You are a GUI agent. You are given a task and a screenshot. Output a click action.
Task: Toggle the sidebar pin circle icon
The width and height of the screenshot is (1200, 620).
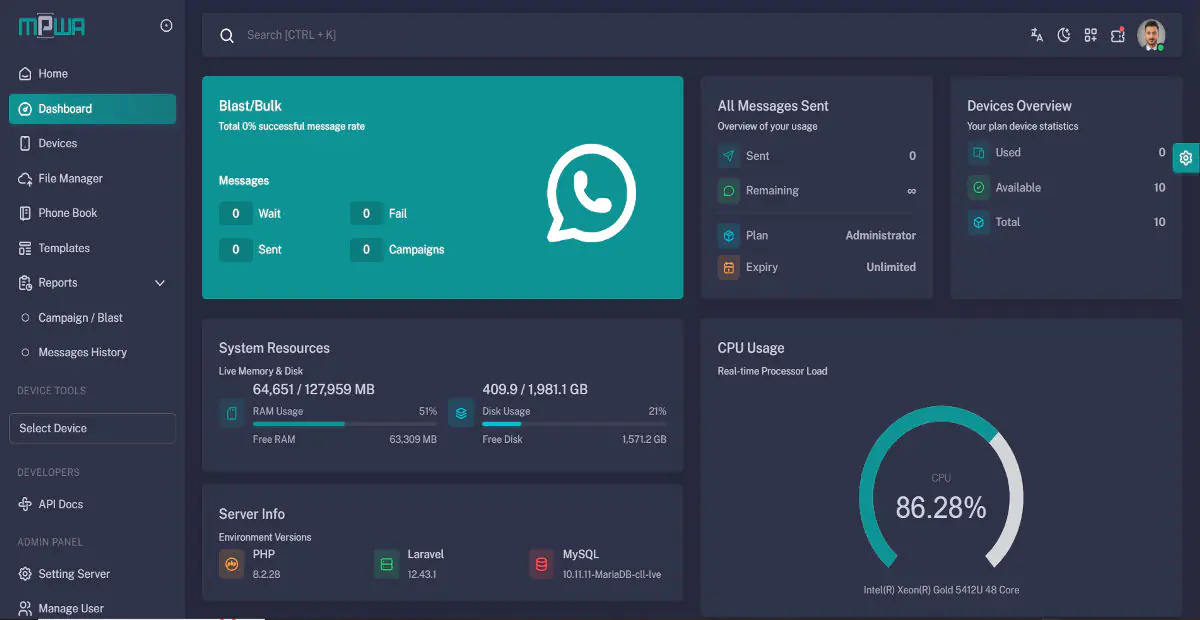pyautogui.click(x=166, y=26)
